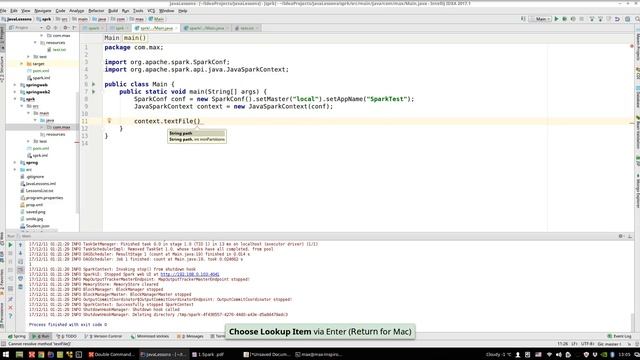Open the Event Log in the bottom bar
This screenshot has height=360, width=640.
pos(619,336)
